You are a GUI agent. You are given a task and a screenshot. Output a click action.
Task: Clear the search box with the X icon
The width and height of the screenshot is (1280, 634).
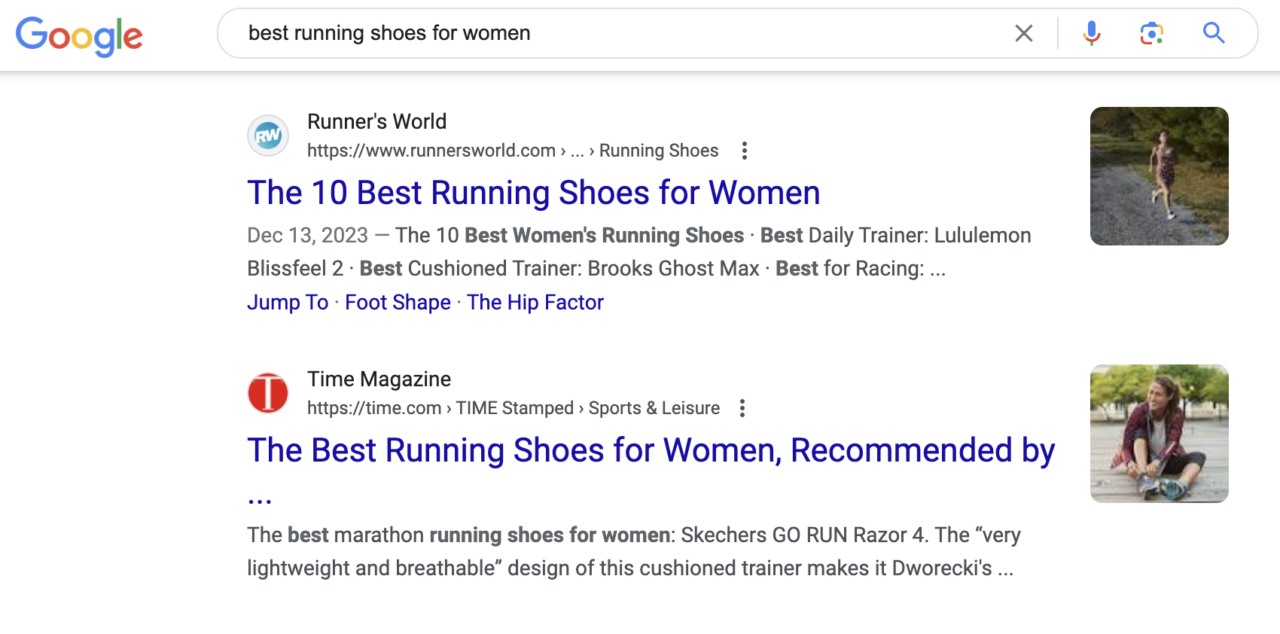click(x=1024, y=34)
